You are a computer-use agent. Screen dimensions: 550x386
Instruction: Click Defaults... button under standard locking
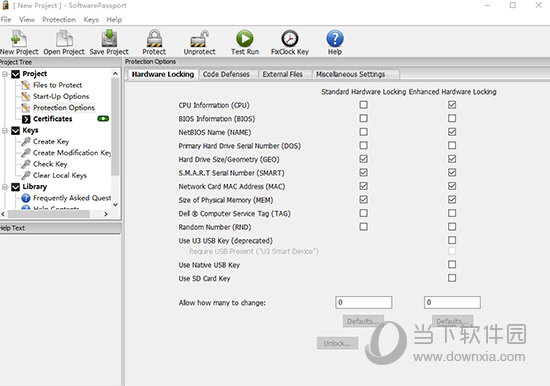click(x=363, y=321)
